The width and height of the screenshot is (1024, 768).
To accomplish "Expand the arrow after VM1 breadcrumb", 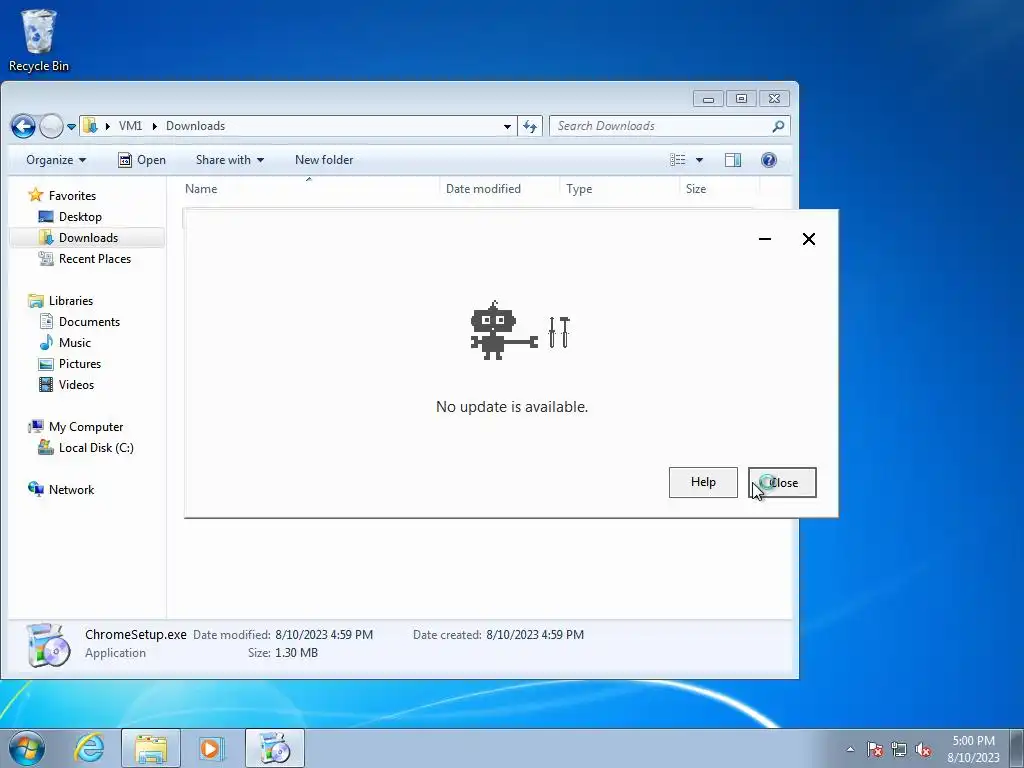I will (x=155, y=126).
